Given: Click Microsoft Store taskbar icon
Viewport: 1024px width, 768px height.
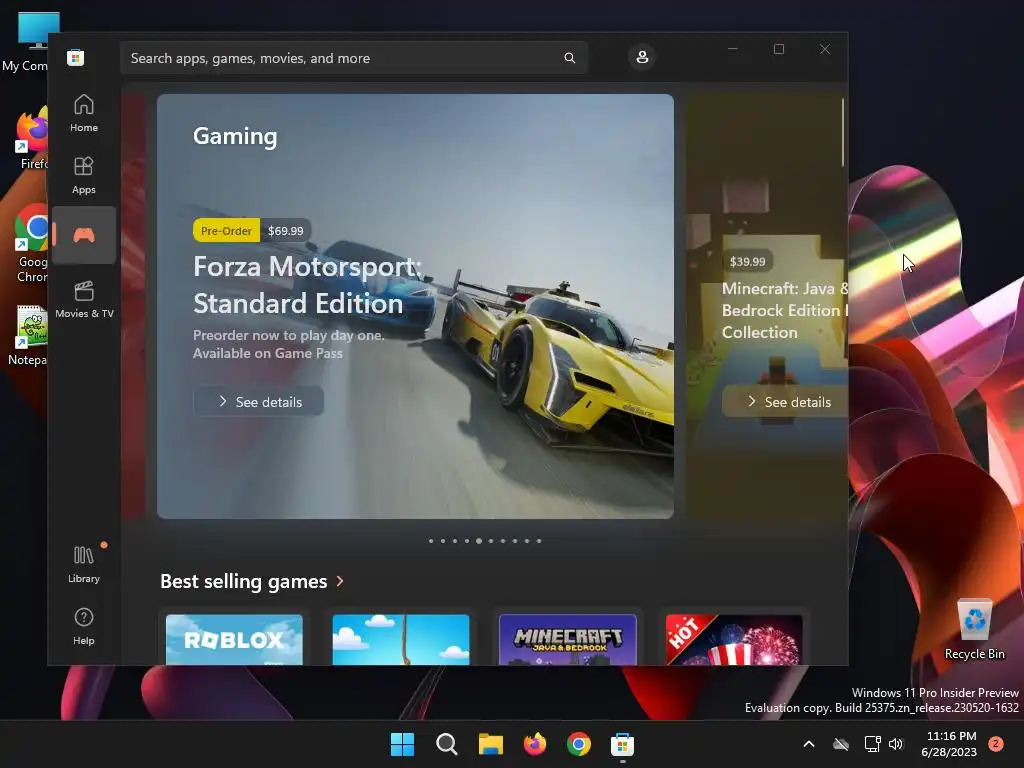Looking at the screenshot, I should coord(622,744).
